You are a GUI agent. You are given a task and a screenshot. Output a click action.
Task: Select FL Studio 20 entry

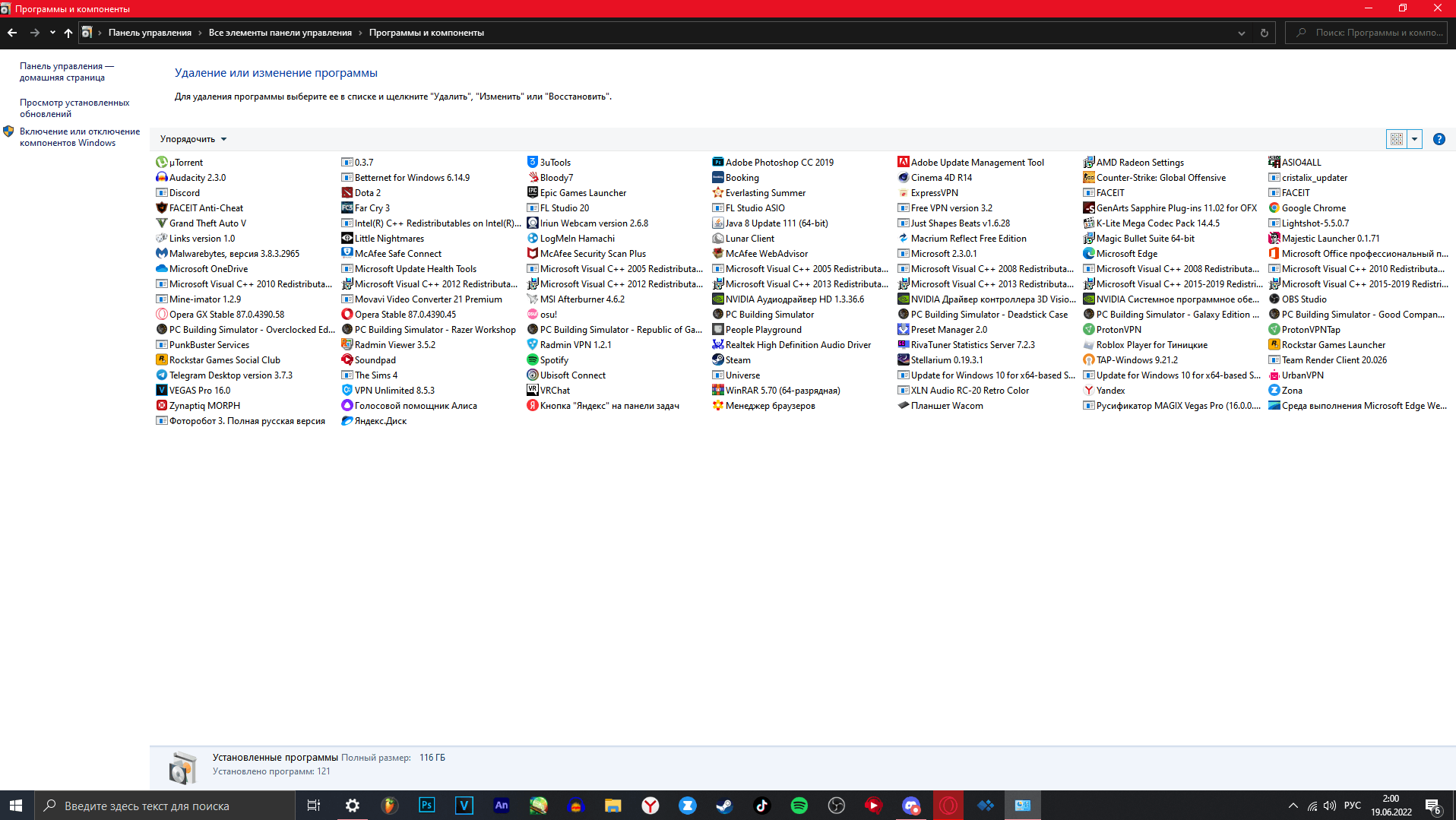pyautogui.click(x=558, y=207)
